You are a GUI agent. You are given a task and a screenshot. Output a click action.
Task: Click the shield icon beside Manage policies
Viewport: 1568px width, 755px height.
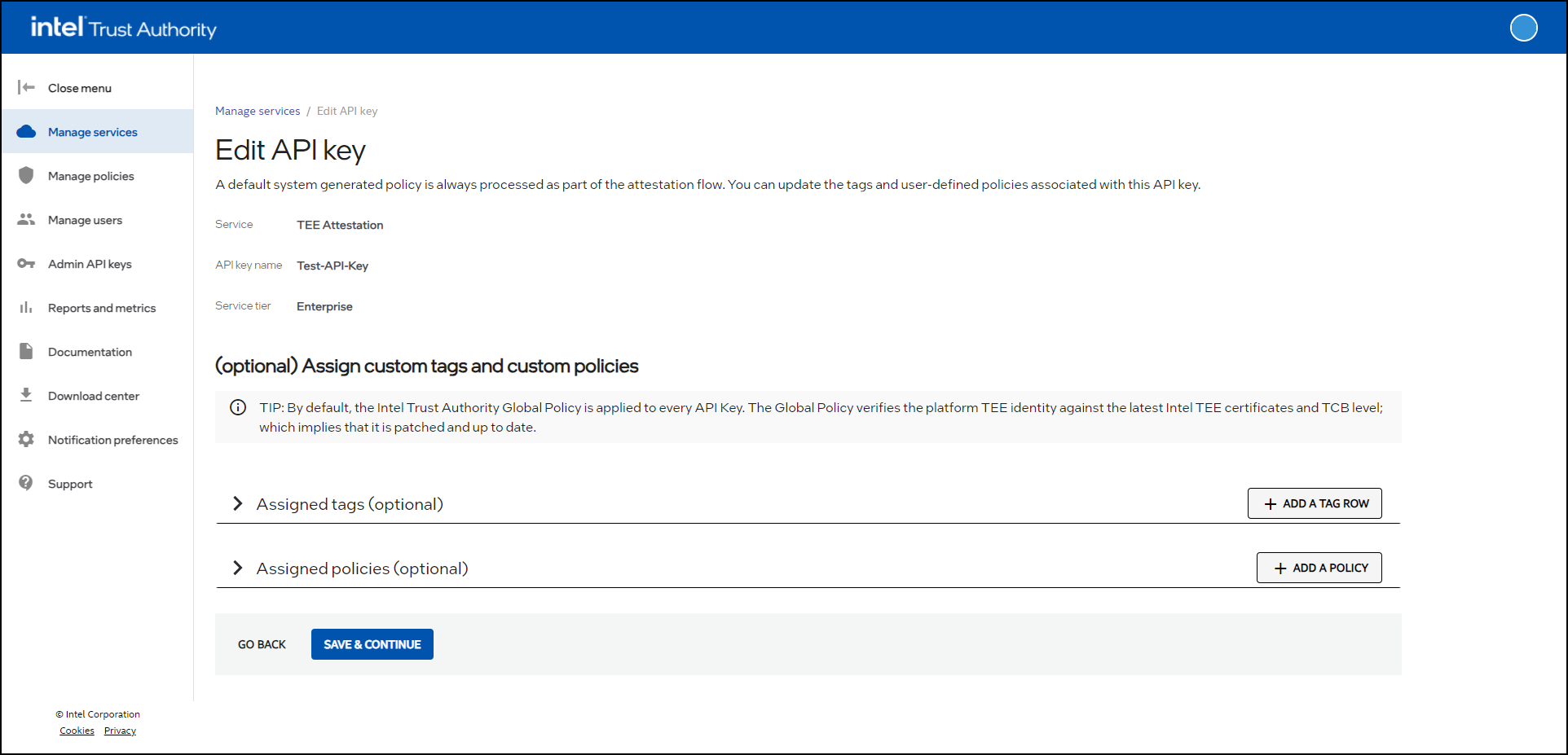[x=26, y=175]
